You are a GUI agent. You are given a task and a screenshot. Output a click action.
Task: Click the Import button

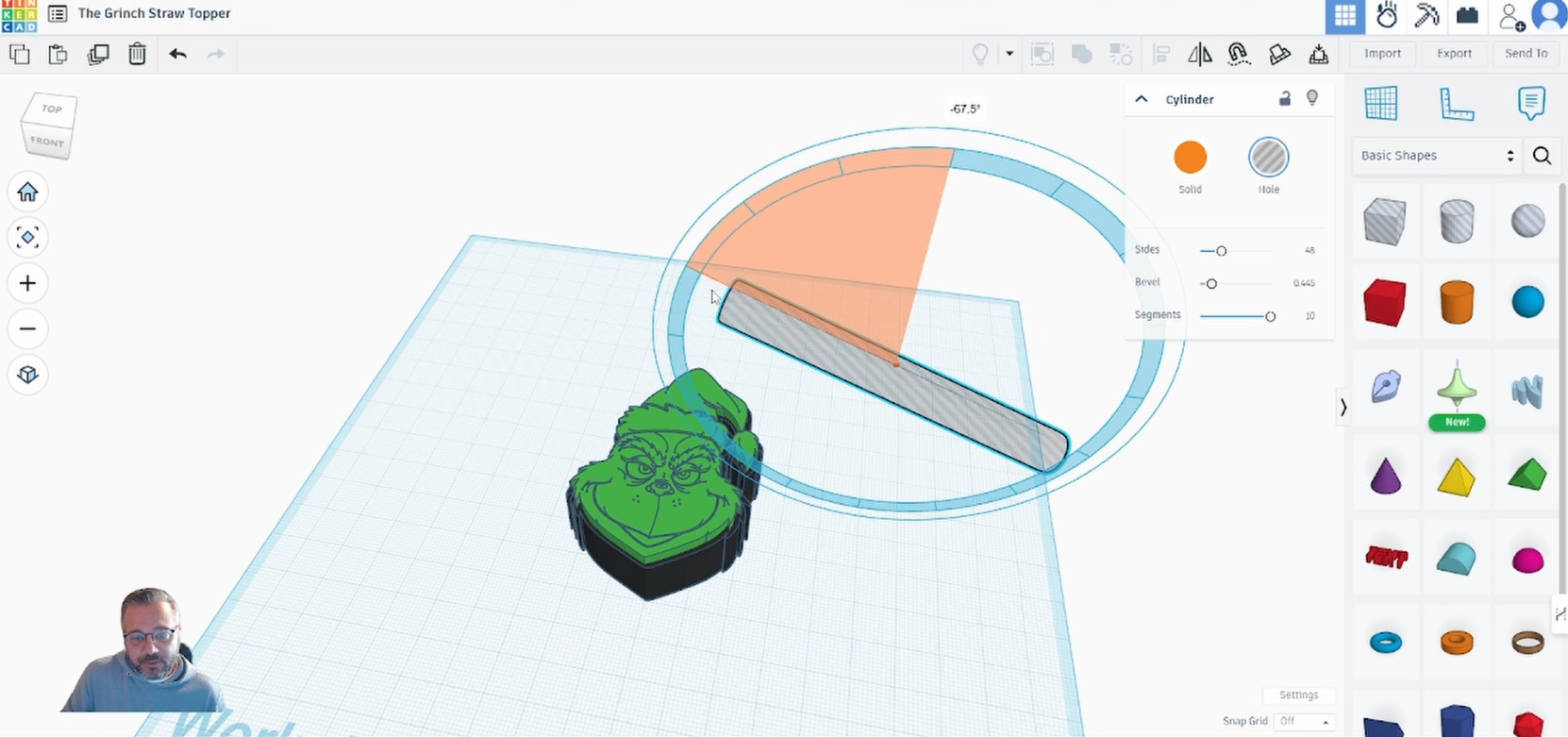(x=1382, y=54)
